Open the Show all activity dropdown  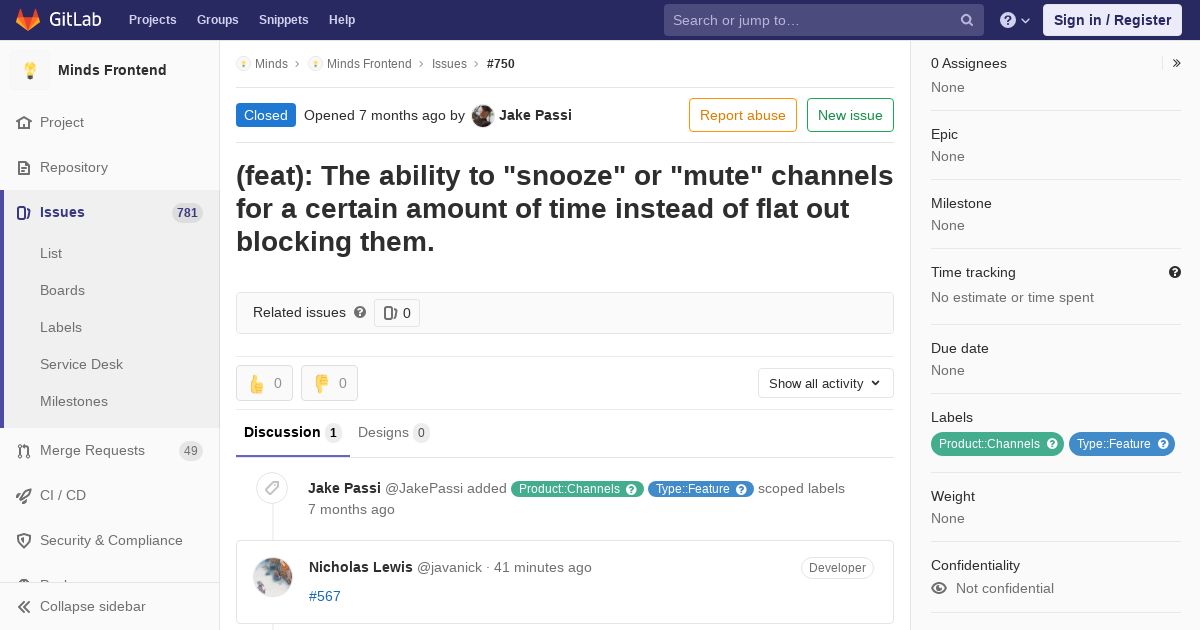click(826, 383)
